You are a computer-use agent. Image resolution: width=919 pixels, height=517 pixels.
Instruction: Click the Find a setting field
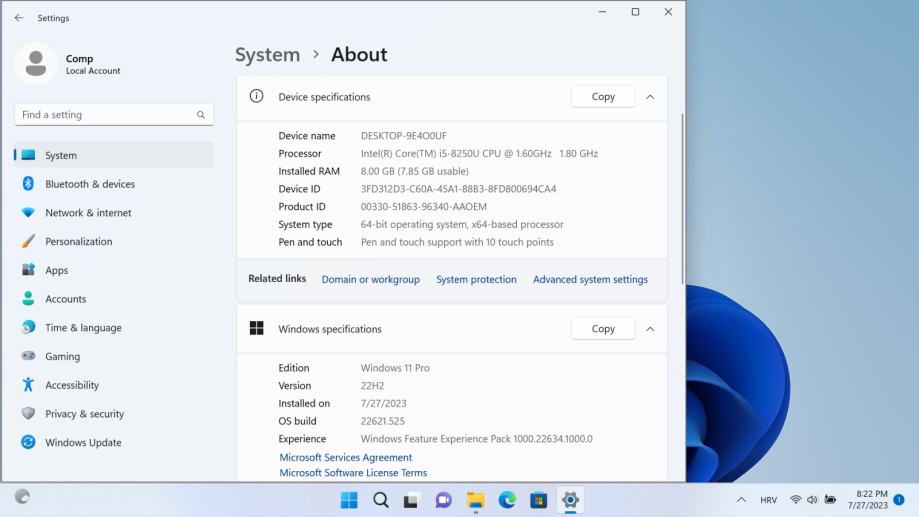tap(105, 115)
